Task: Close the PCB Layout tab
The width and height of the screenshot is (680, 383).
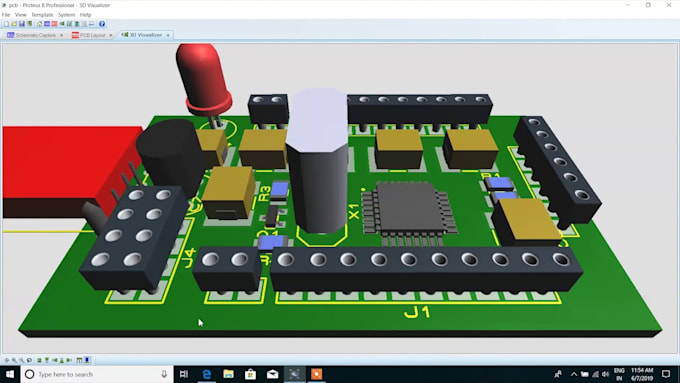Action: click(111, 35)
